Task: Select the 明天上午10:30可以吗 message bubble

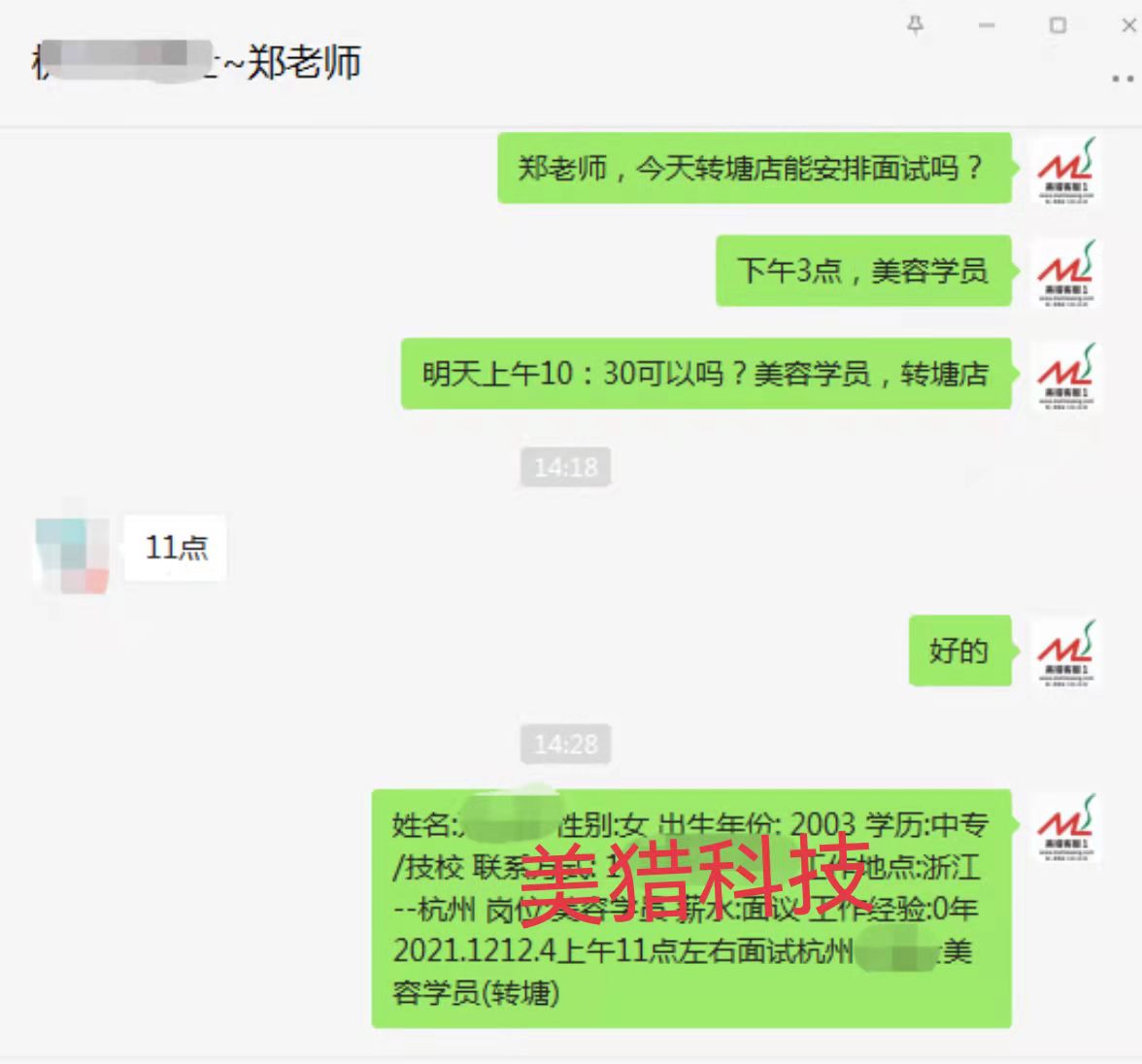Action: (707, 374)
